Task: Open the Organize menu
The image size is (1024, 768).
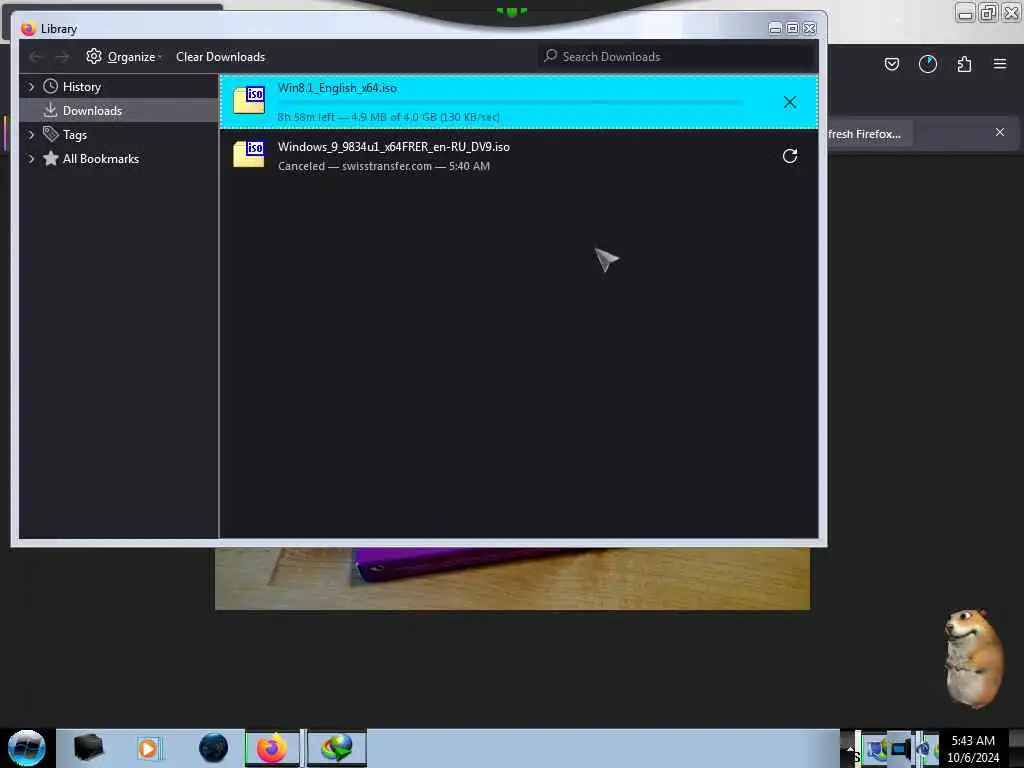Action: 123,57
